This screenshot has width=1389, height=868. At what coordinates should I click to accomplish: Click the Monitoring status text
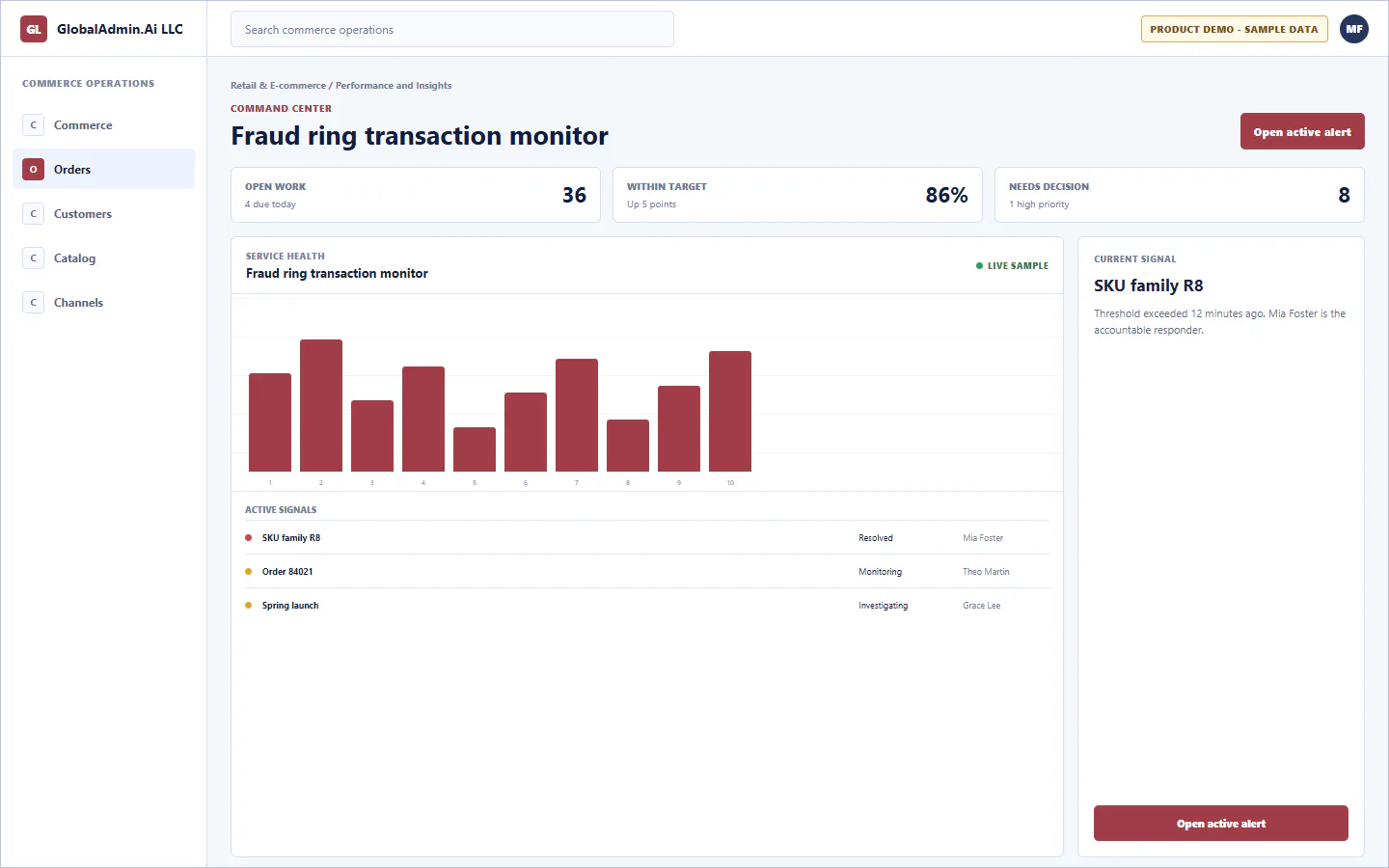tap(881, 572)
